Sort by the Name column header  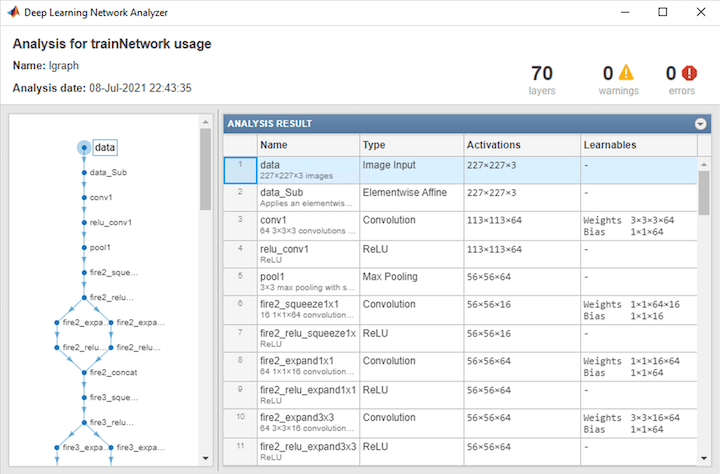coord(307,145)
